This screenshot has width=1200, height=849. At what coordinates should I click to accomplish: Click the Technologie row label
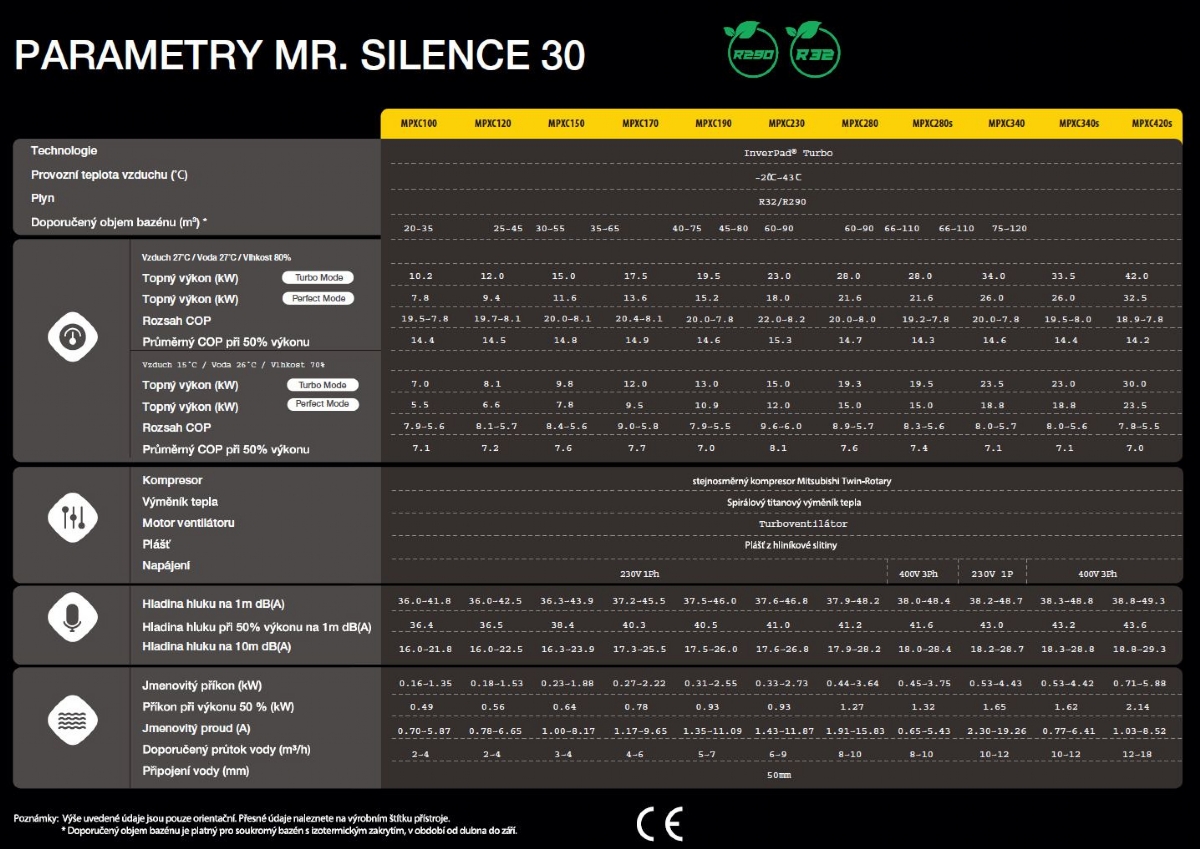[64, 151]
